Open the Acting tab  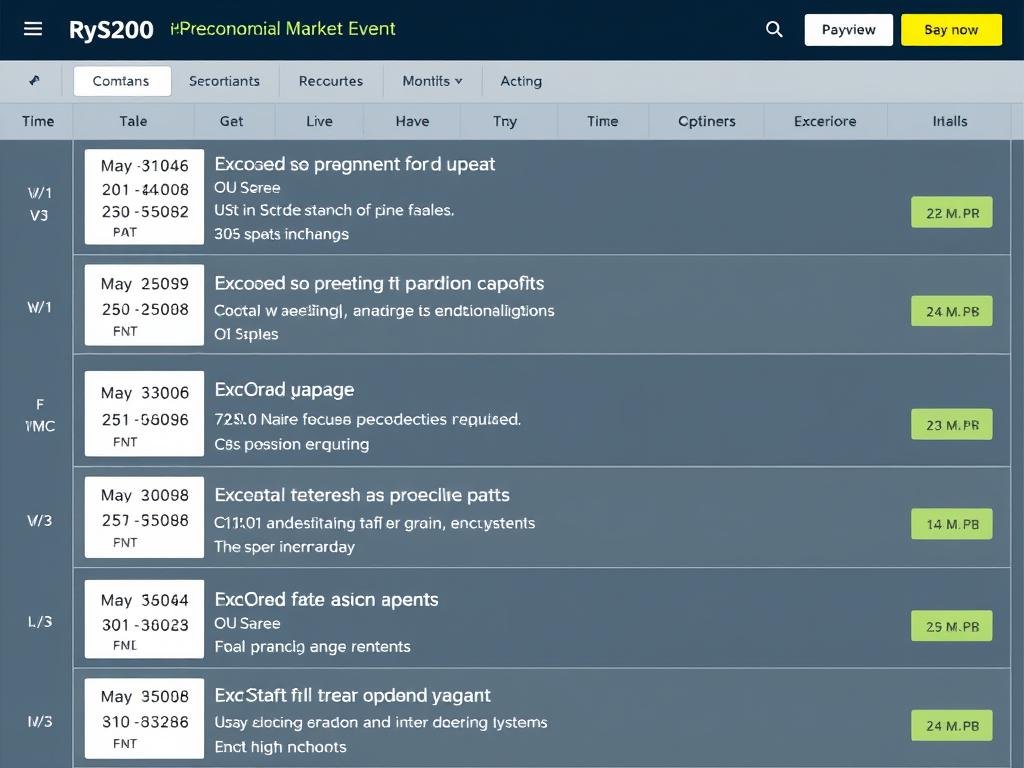[521, 81]
